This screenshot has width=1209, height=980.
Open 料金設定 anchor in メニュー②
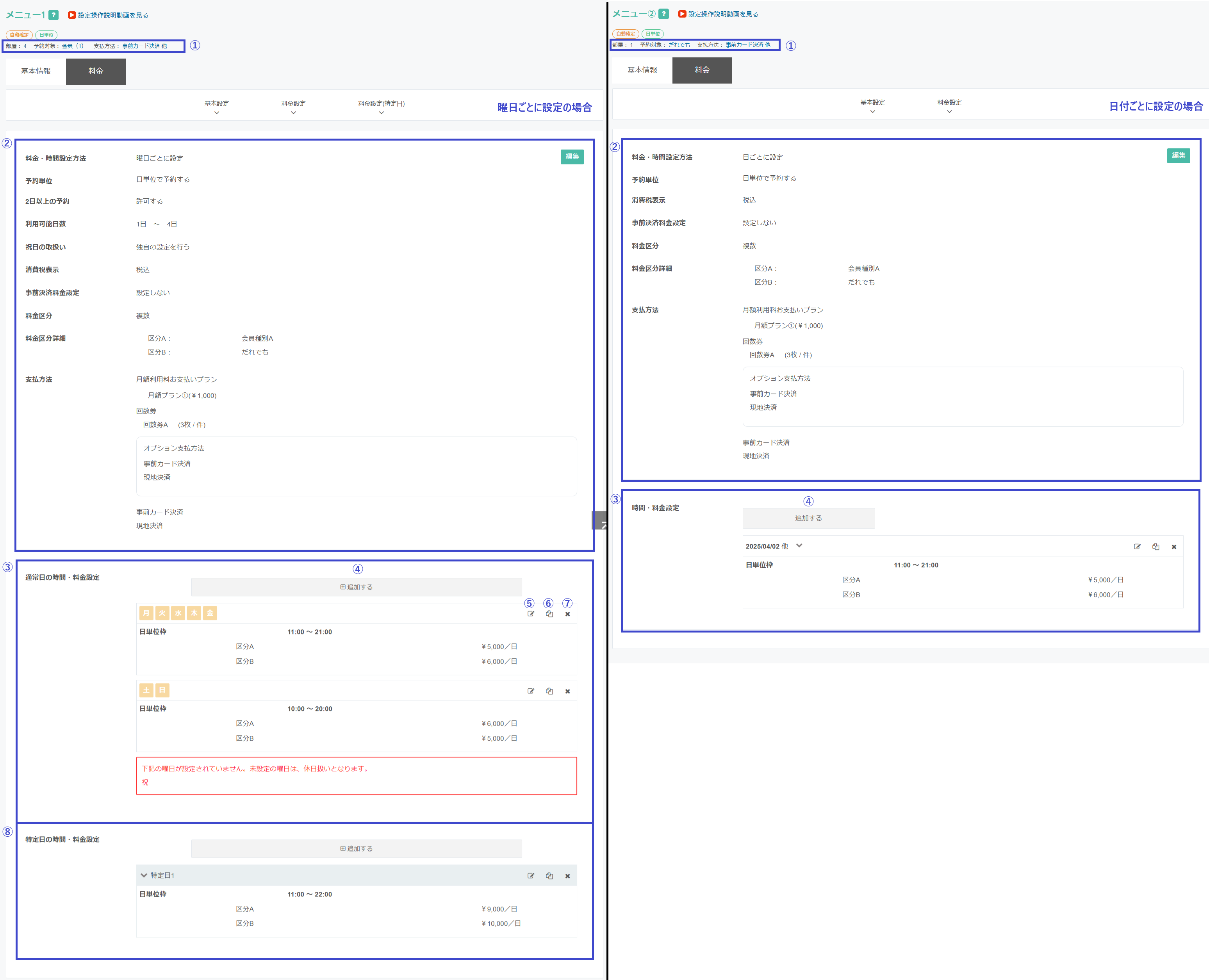949,105
